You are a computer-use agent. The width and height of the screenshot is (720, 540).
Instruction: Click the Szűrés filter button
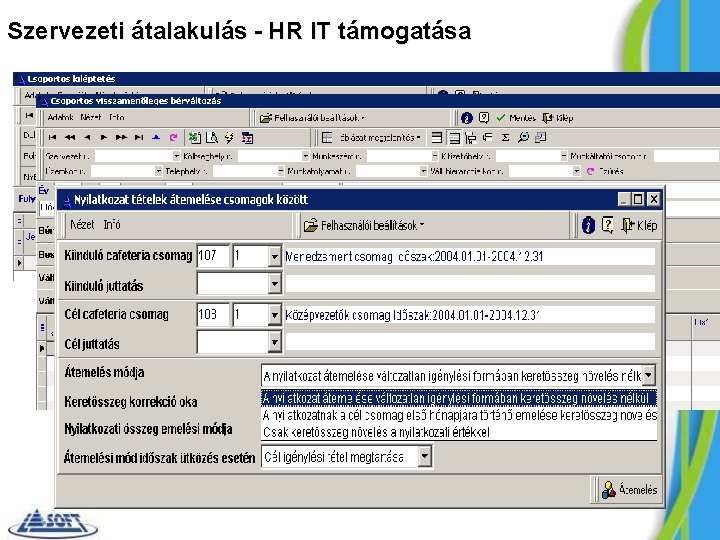click(605, 171)
